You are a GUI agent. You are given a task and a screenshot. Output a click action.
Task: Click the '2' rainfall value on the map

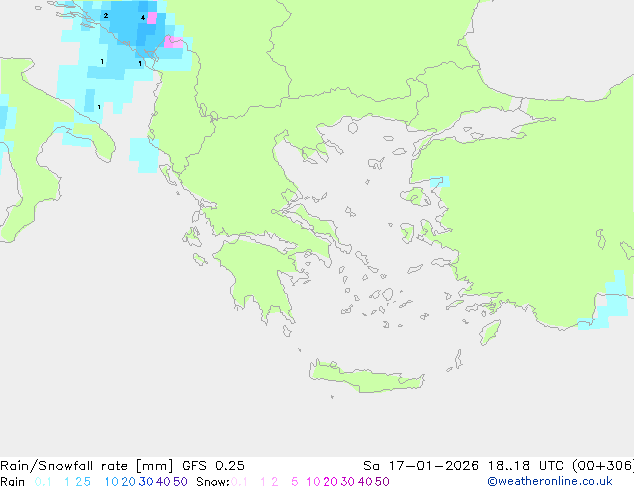click(106, 16)
